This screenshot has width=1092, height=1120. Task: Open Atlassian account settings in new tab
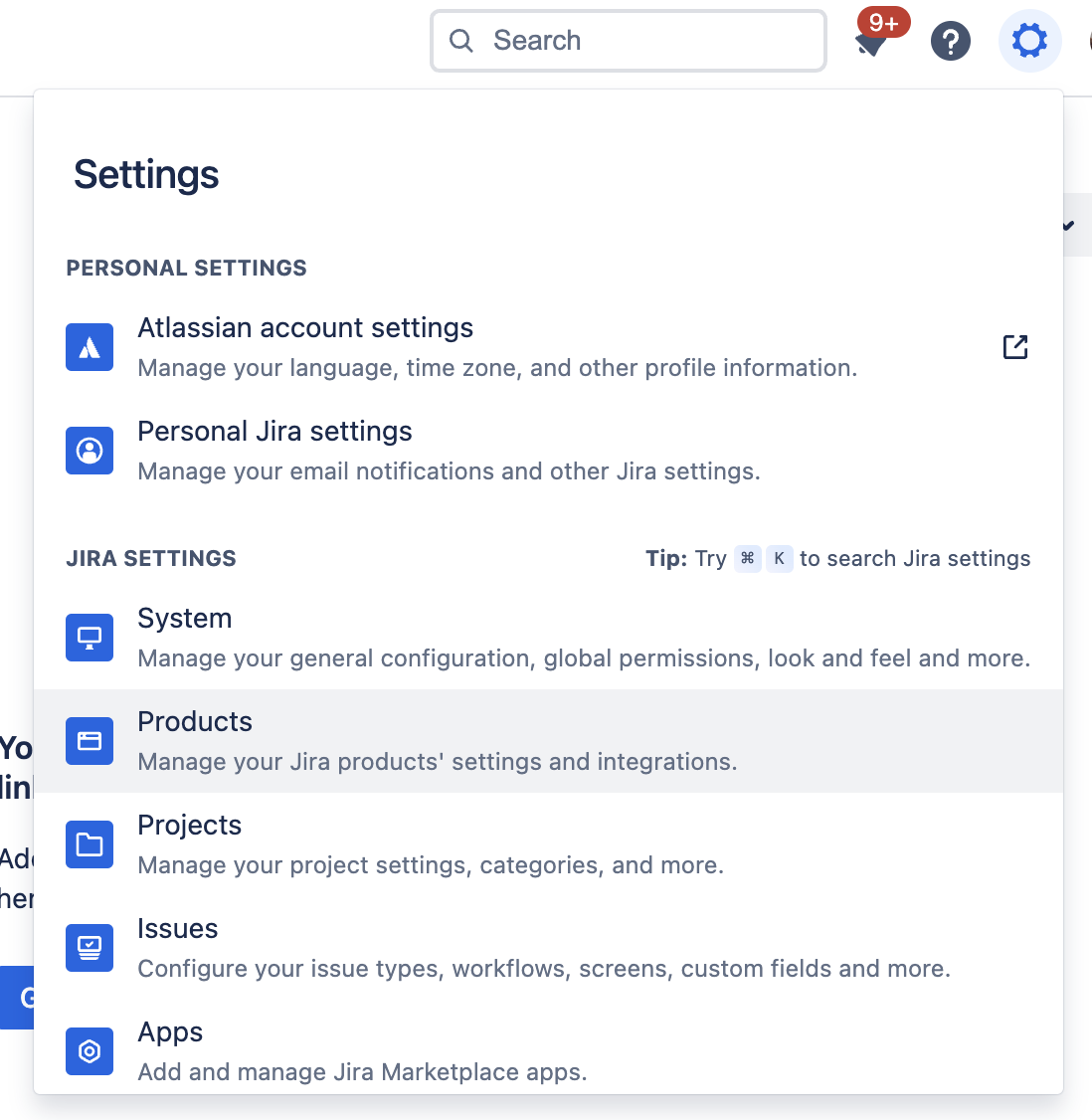[x=1014, y=347]
